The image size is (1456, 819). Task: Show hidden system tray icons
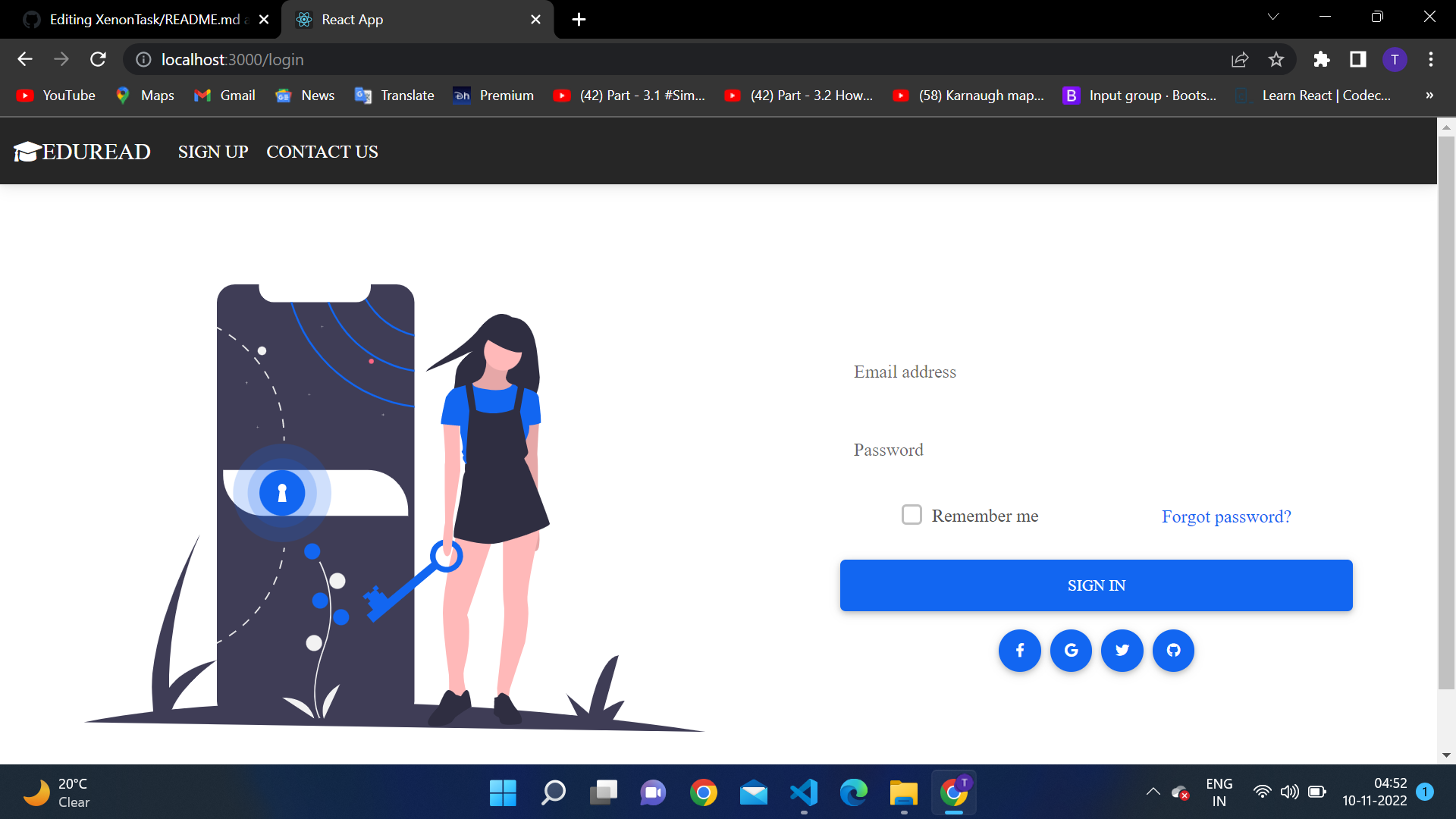1153,792
